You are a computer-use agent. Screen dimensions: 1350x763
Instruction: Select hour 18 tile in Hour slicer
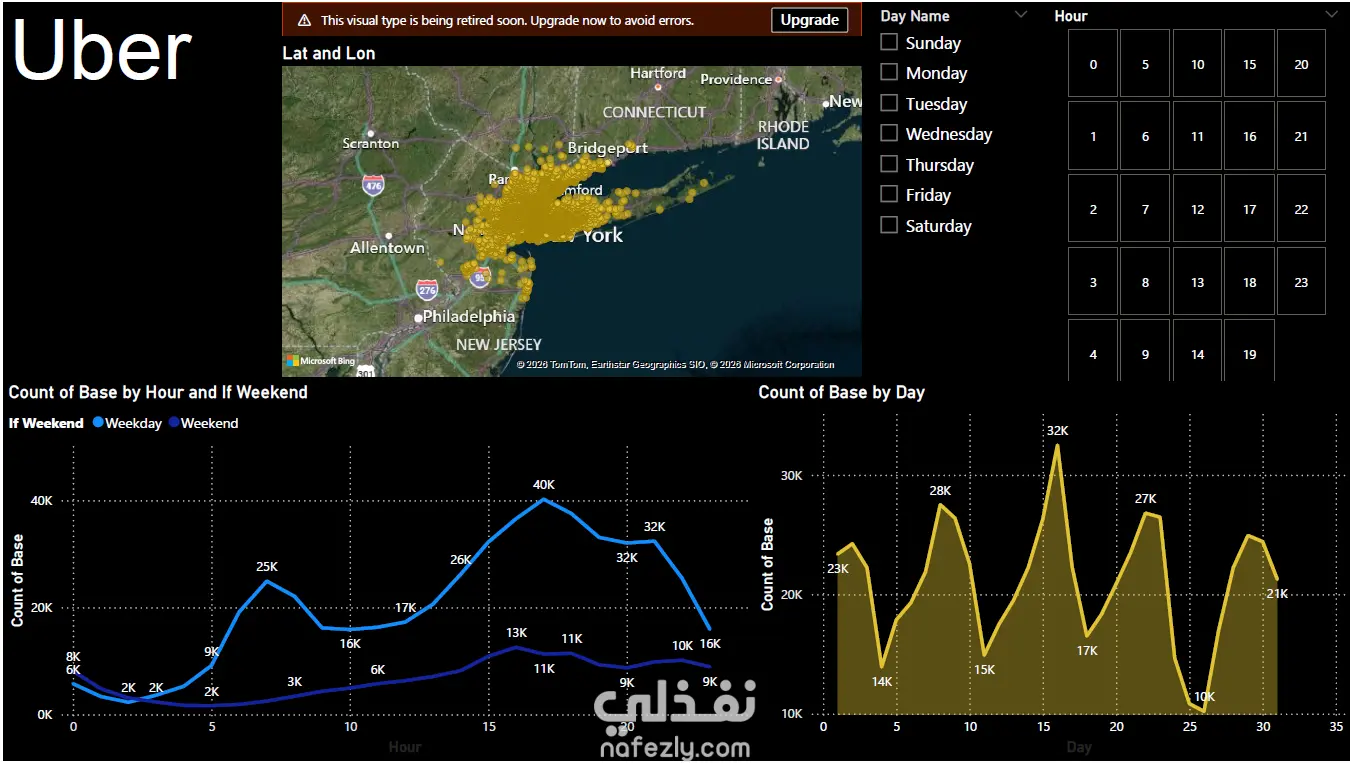[x=1249, y=282]
